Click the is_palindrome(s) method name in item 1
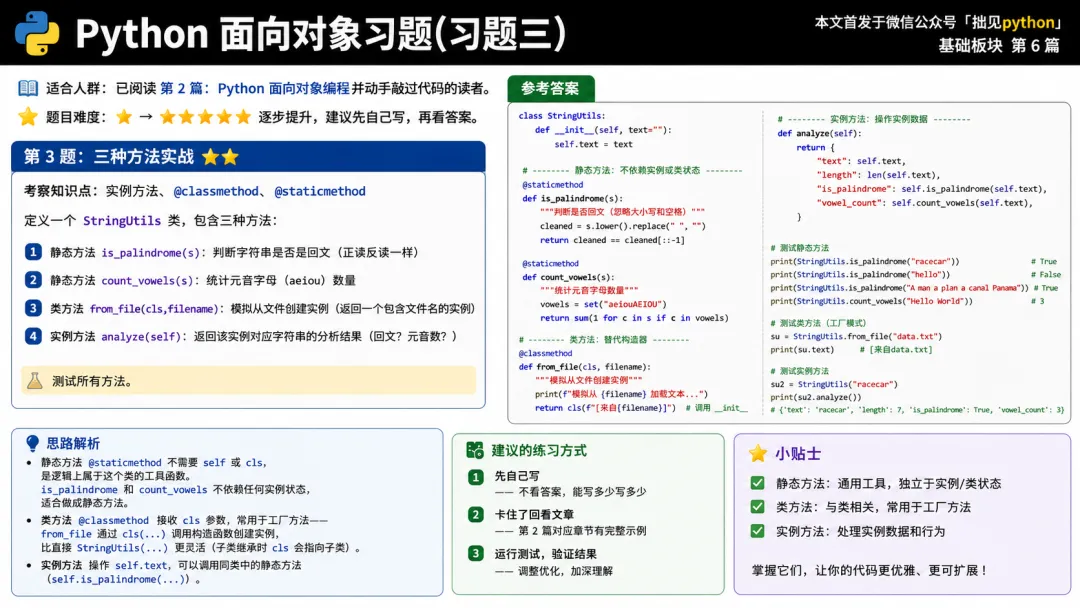 coord(151,253)
